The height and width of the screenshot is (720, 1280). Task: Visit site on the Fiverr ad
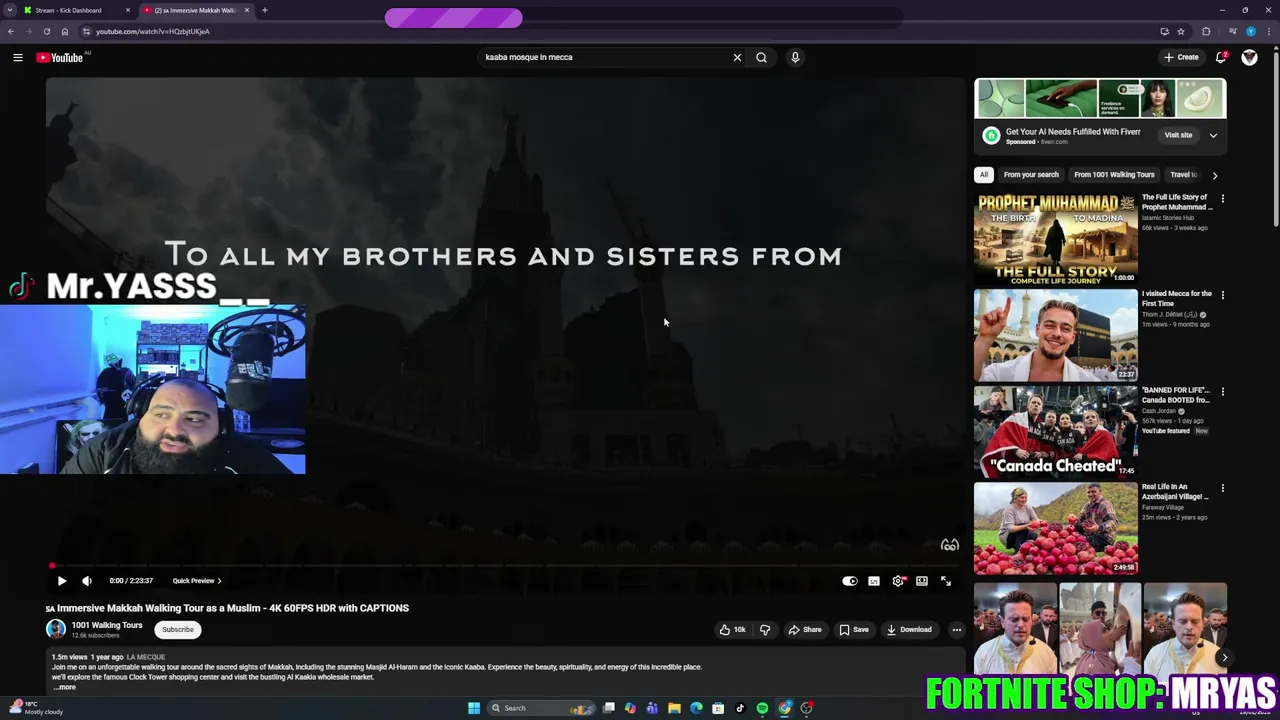point(1178,135)
